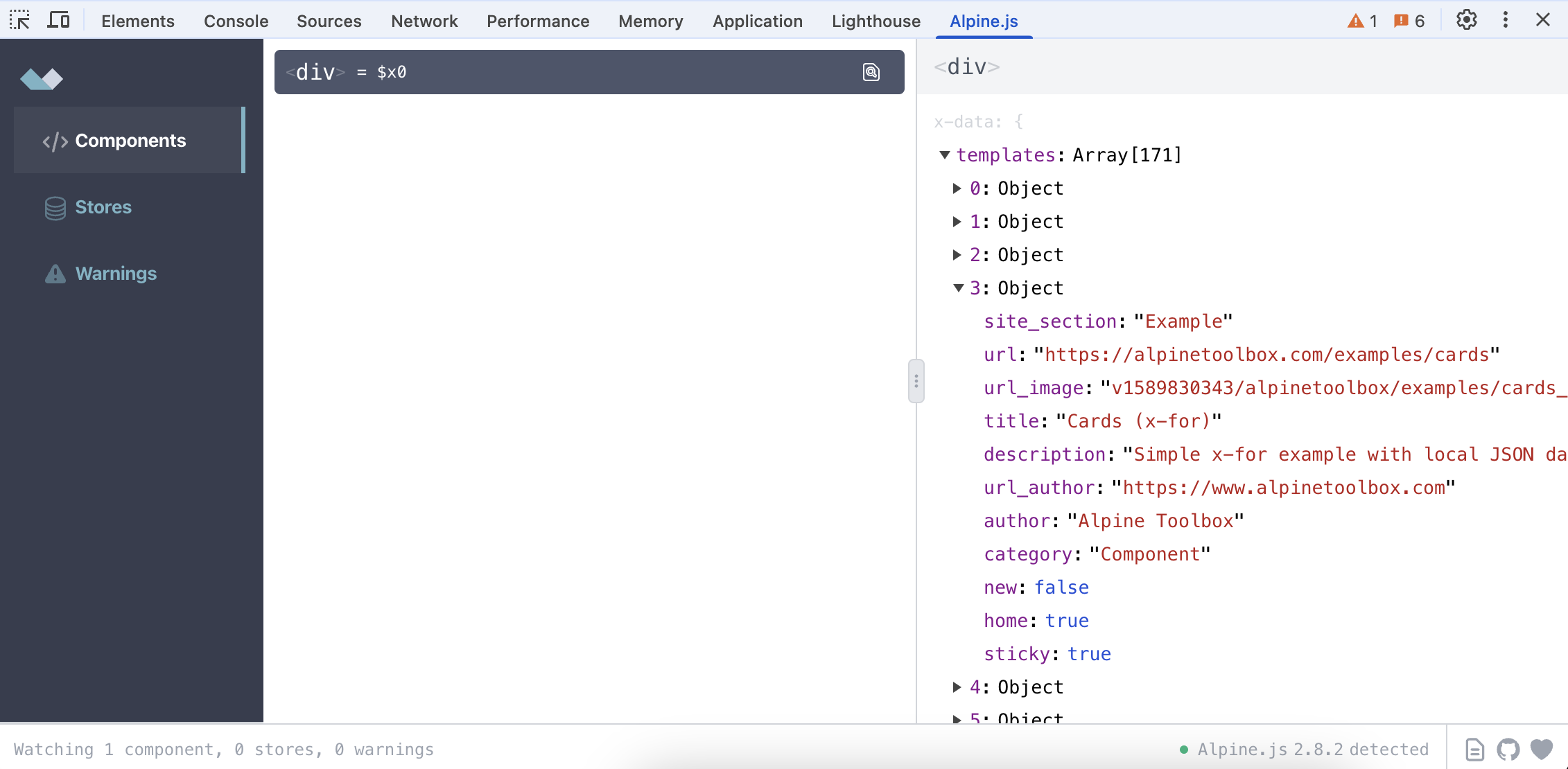Viewport: 1568px width, 769px height.
Task: Collapse the templates array
Action: click(x=944, y=155)
